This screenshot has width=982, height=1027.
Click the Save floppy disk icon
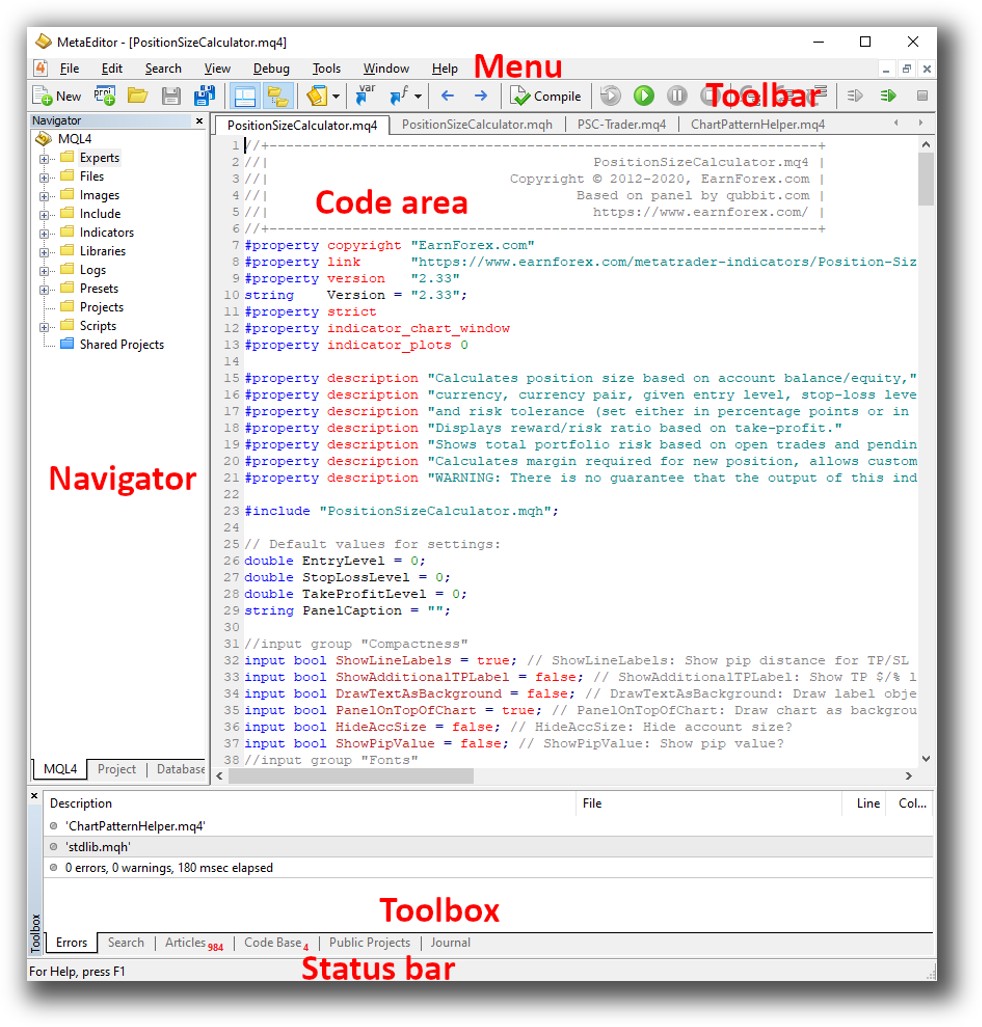pyautogui.click(x=171, y=96)
